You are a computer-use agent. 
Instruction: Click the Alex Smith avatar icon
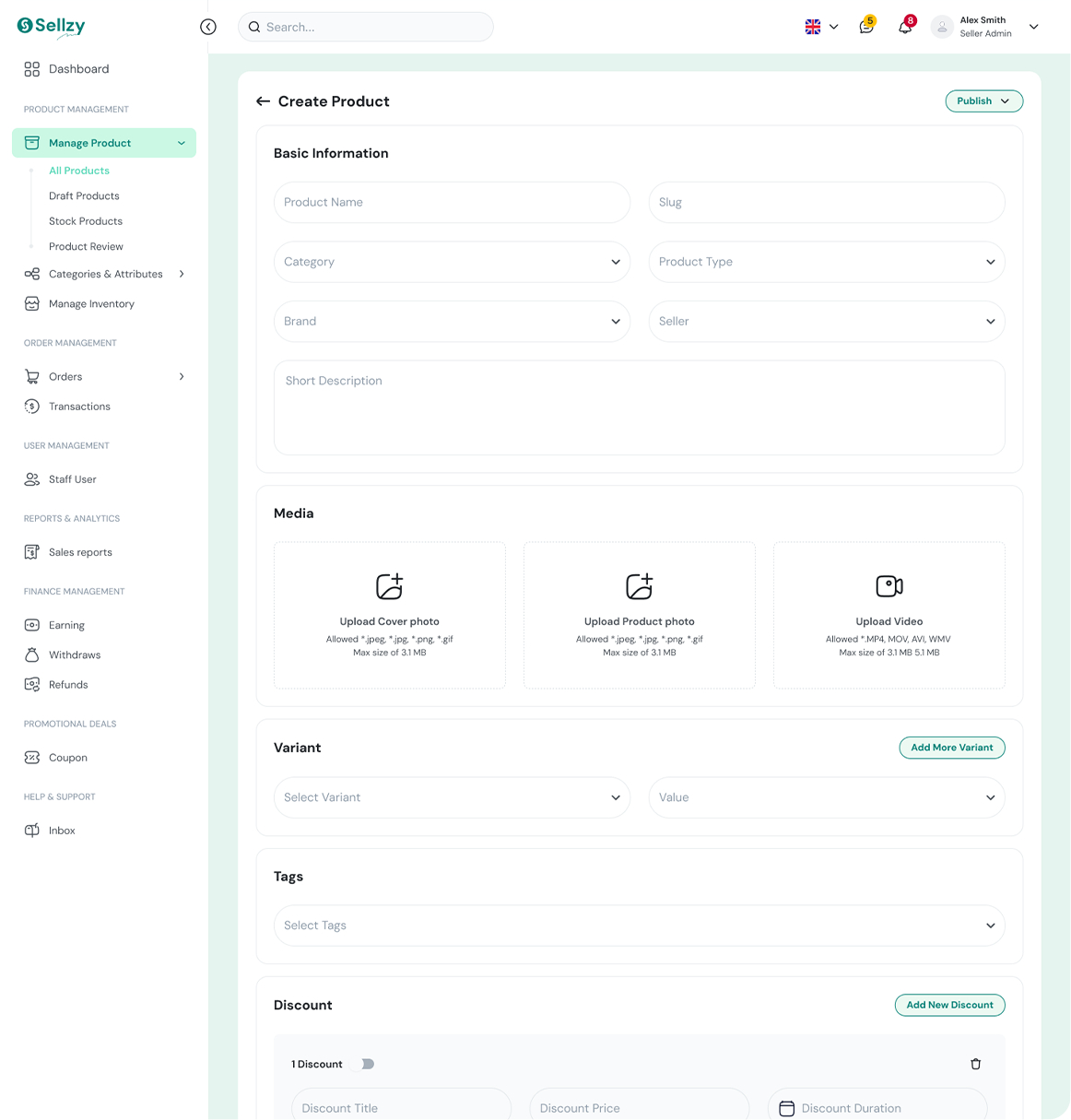pyautogui.click(x=942, y=27)
